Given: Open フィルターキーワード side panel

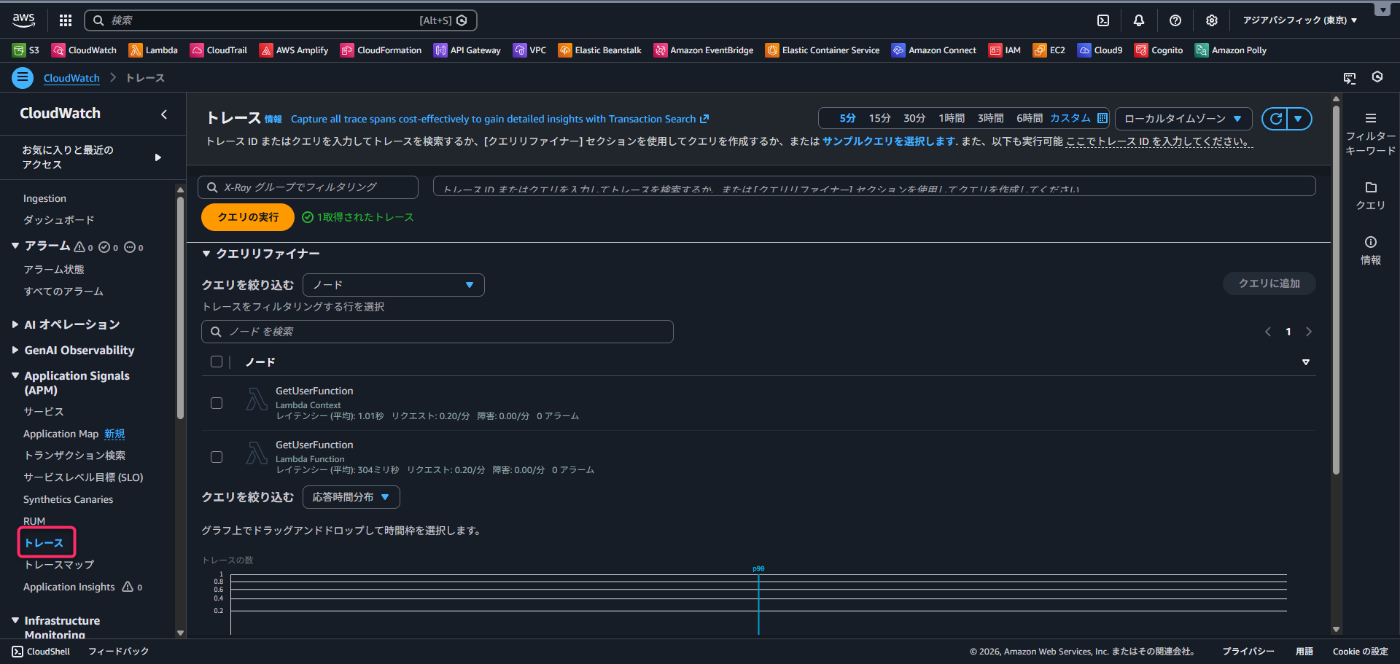Looking at the screenshot, I should coord(1370,134).
